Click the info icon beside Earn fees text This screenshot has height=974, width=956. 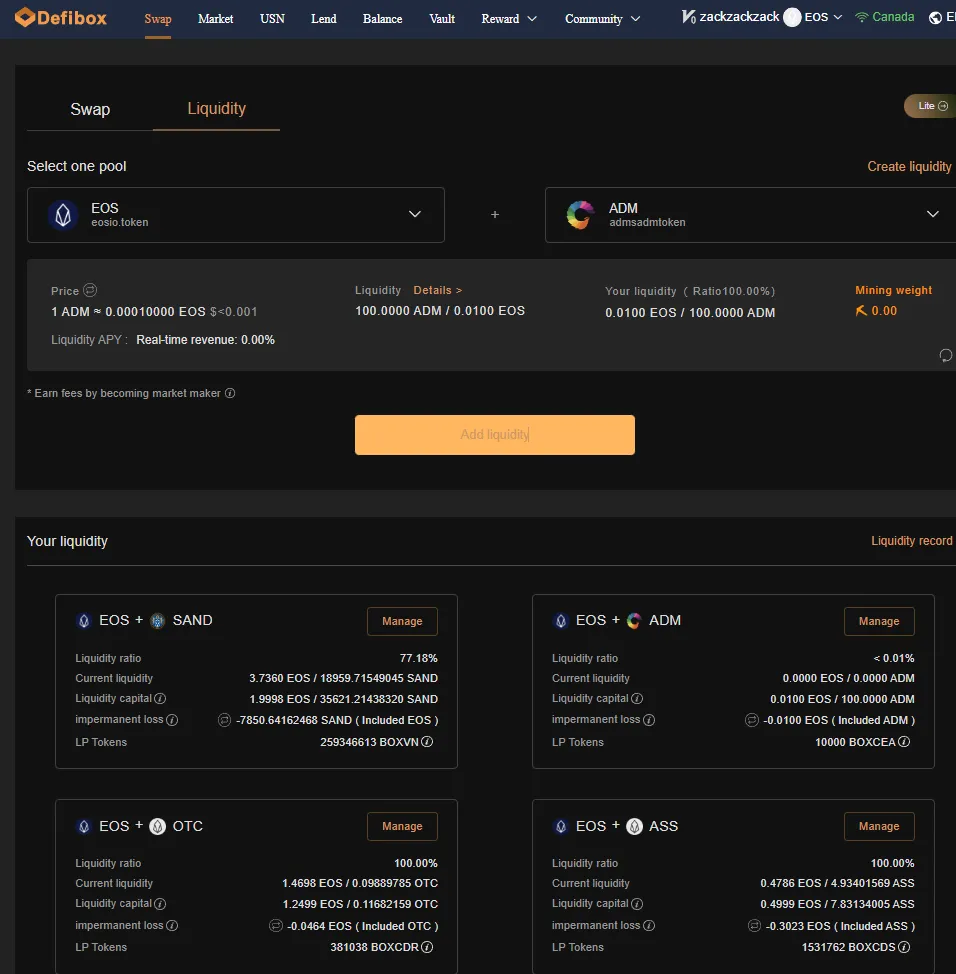click(x=230, y=393)
